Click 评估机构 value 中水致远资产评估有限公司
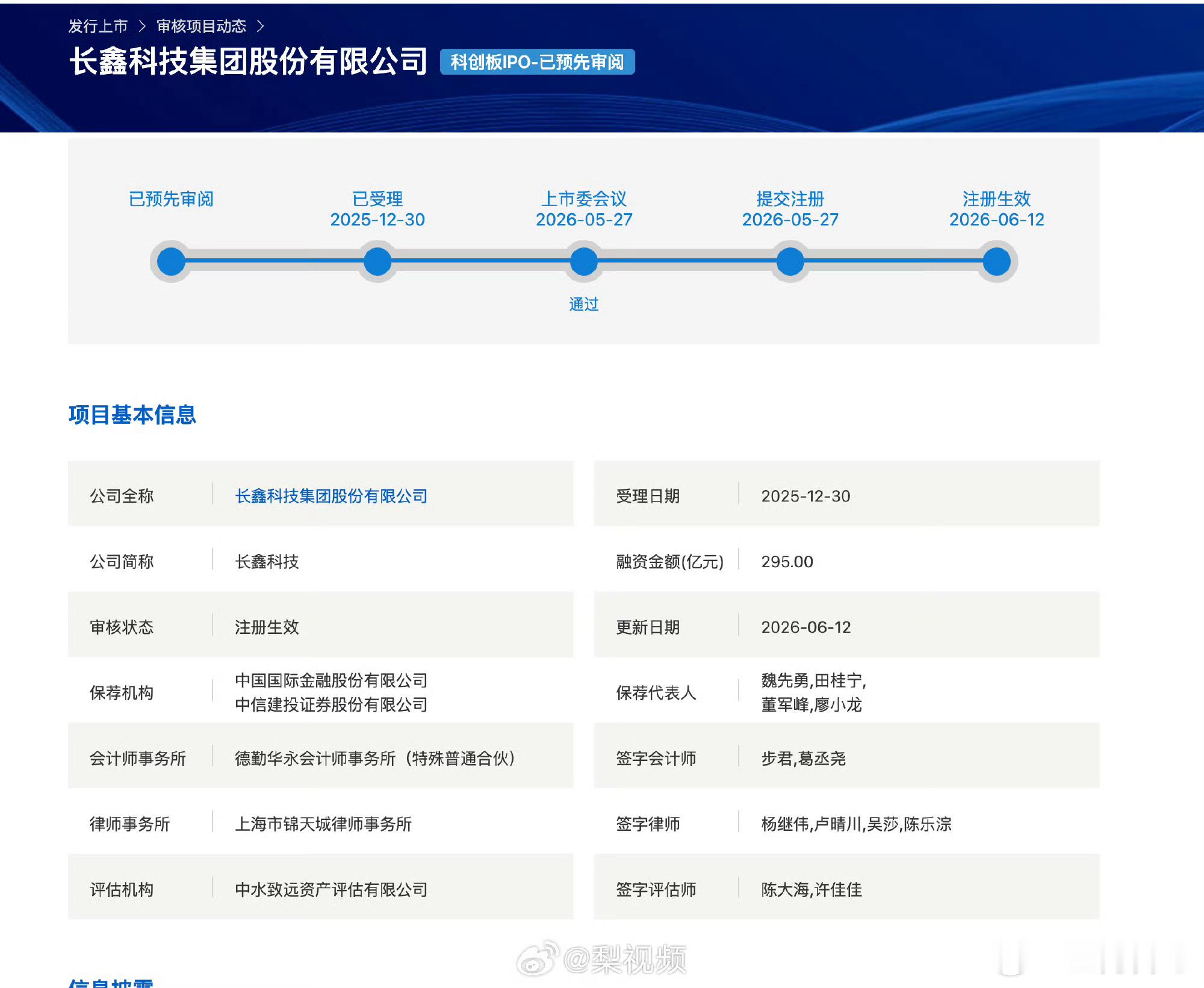1204x988 pixels. 331,890
